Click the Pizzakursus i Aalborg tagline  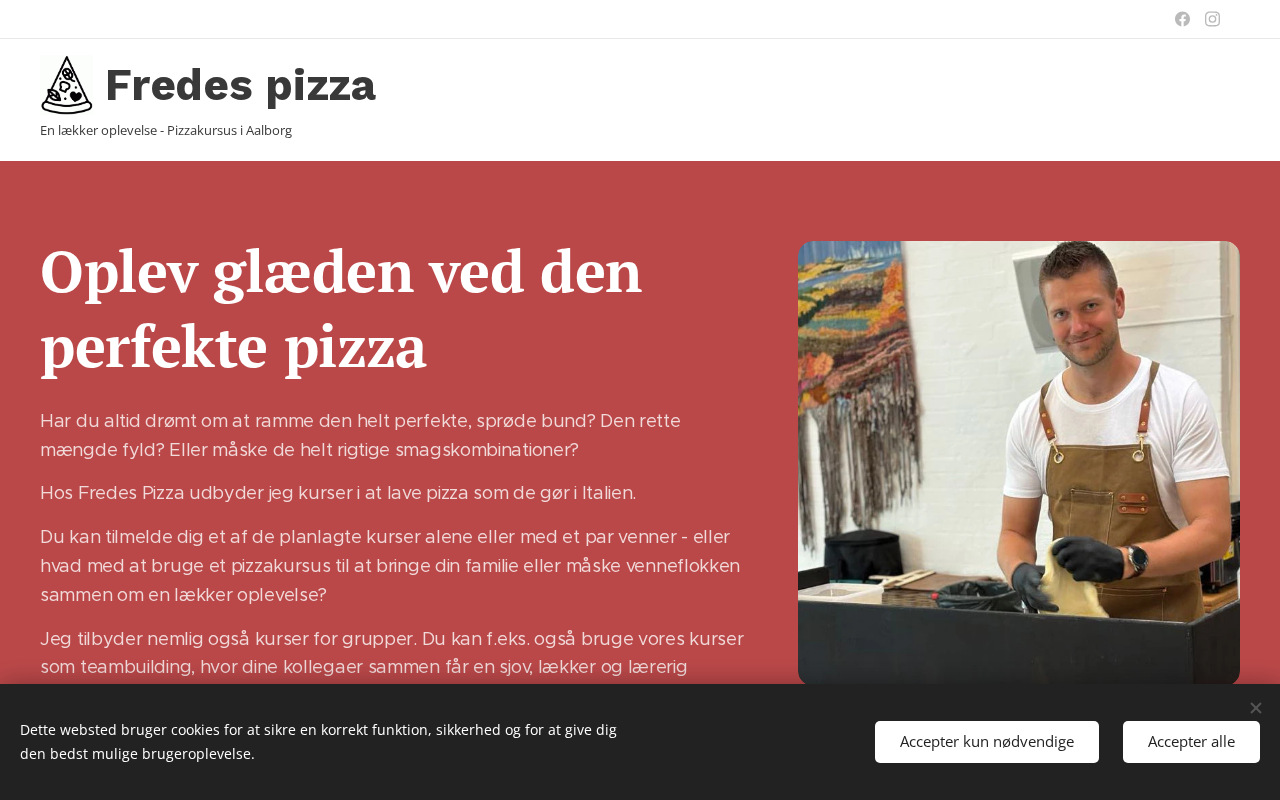pyautogui.click(x=166, y=130)
